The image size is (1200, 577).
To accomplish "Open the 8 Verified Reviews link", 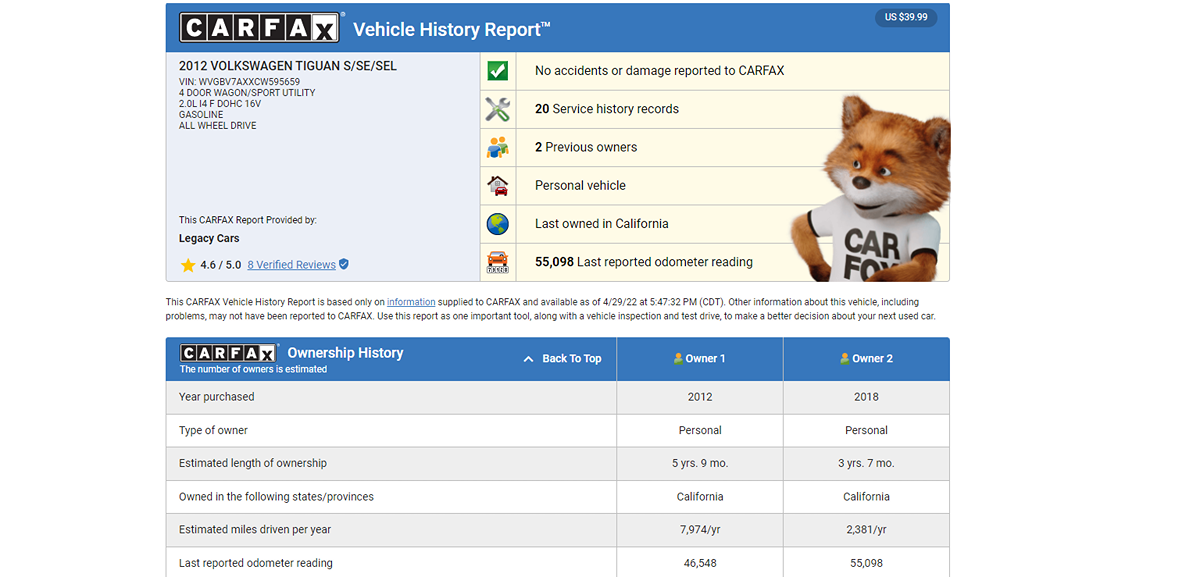I will tap(291, 265).
